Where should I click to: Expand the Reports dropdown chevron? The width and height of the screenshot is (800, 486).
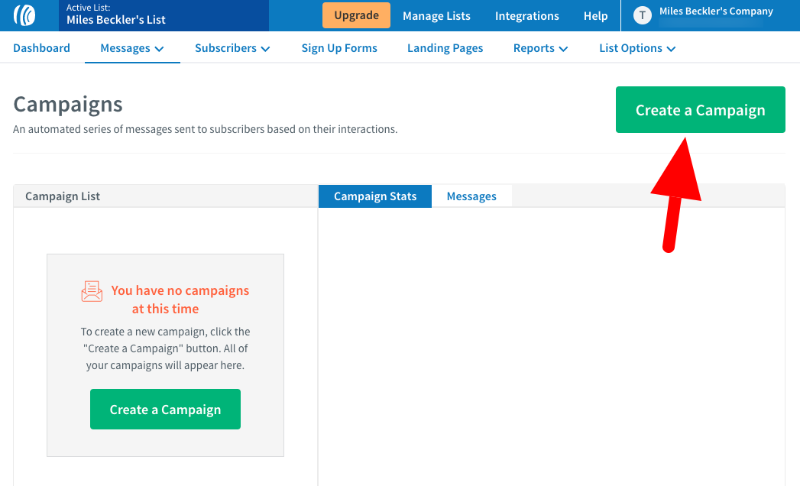[563, 48]
